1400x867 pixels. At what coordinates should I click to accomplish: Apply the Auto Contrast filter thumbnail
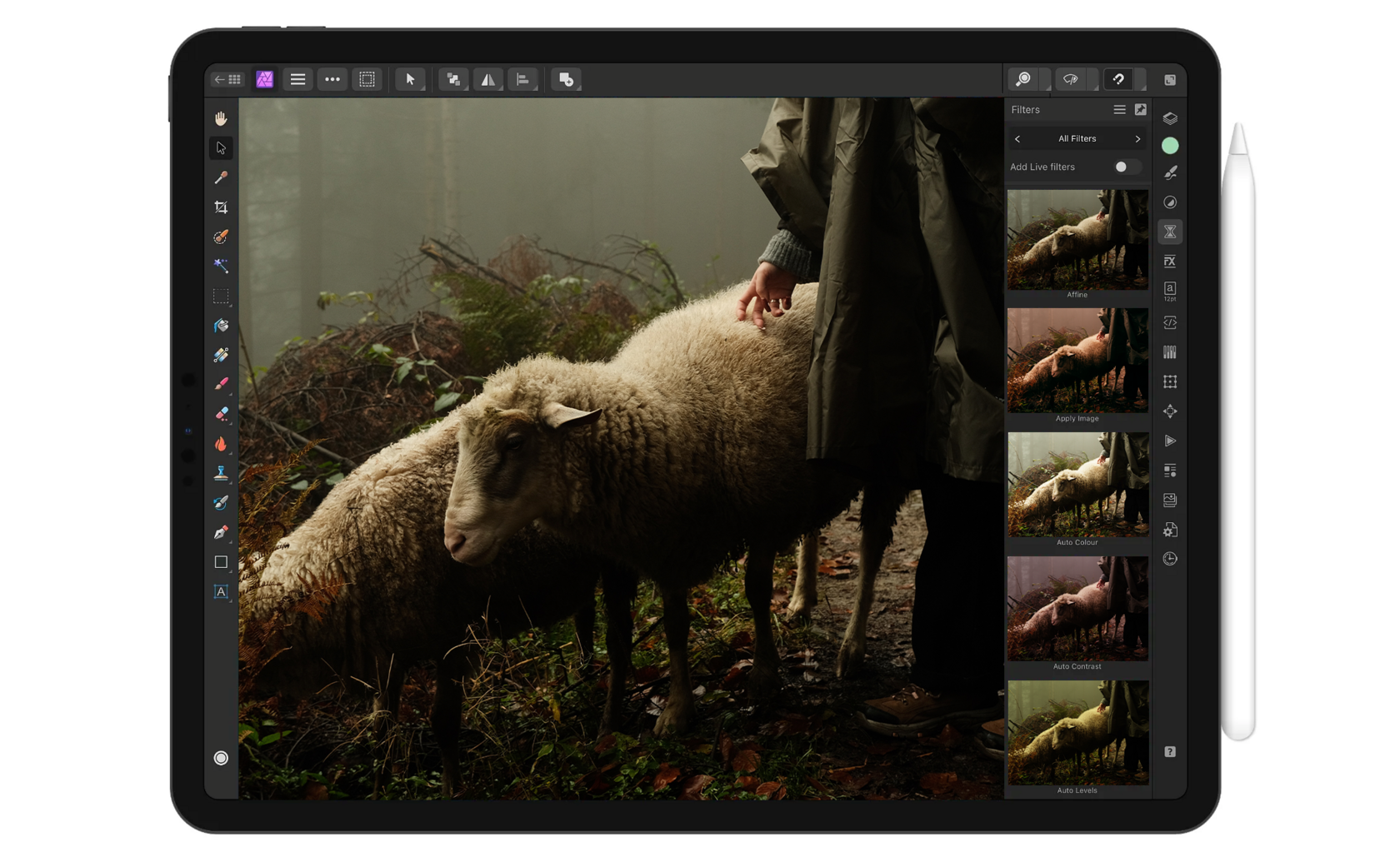(x=1077, y=609)
